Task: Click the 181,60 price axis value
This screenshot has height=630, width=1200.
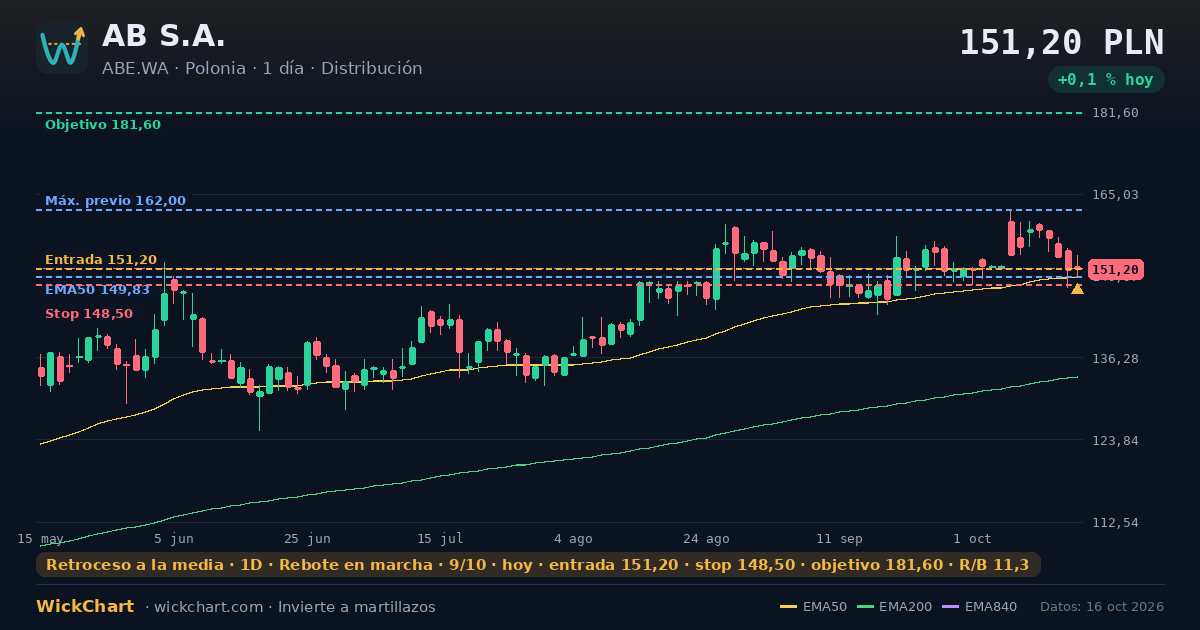Action: click(1115, 113)
